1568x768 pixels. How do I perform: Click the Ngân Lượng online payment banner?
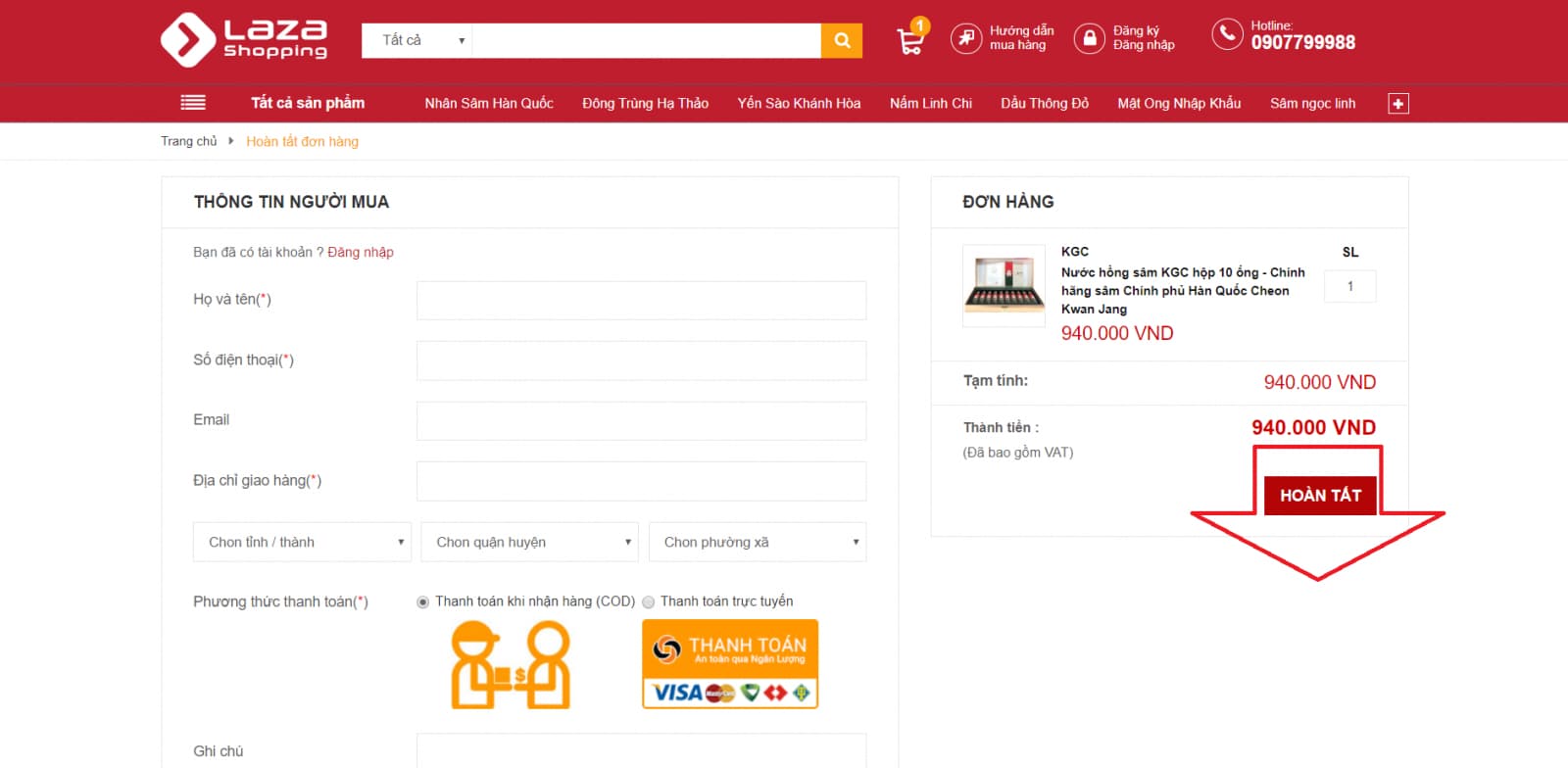coord(729,663)
